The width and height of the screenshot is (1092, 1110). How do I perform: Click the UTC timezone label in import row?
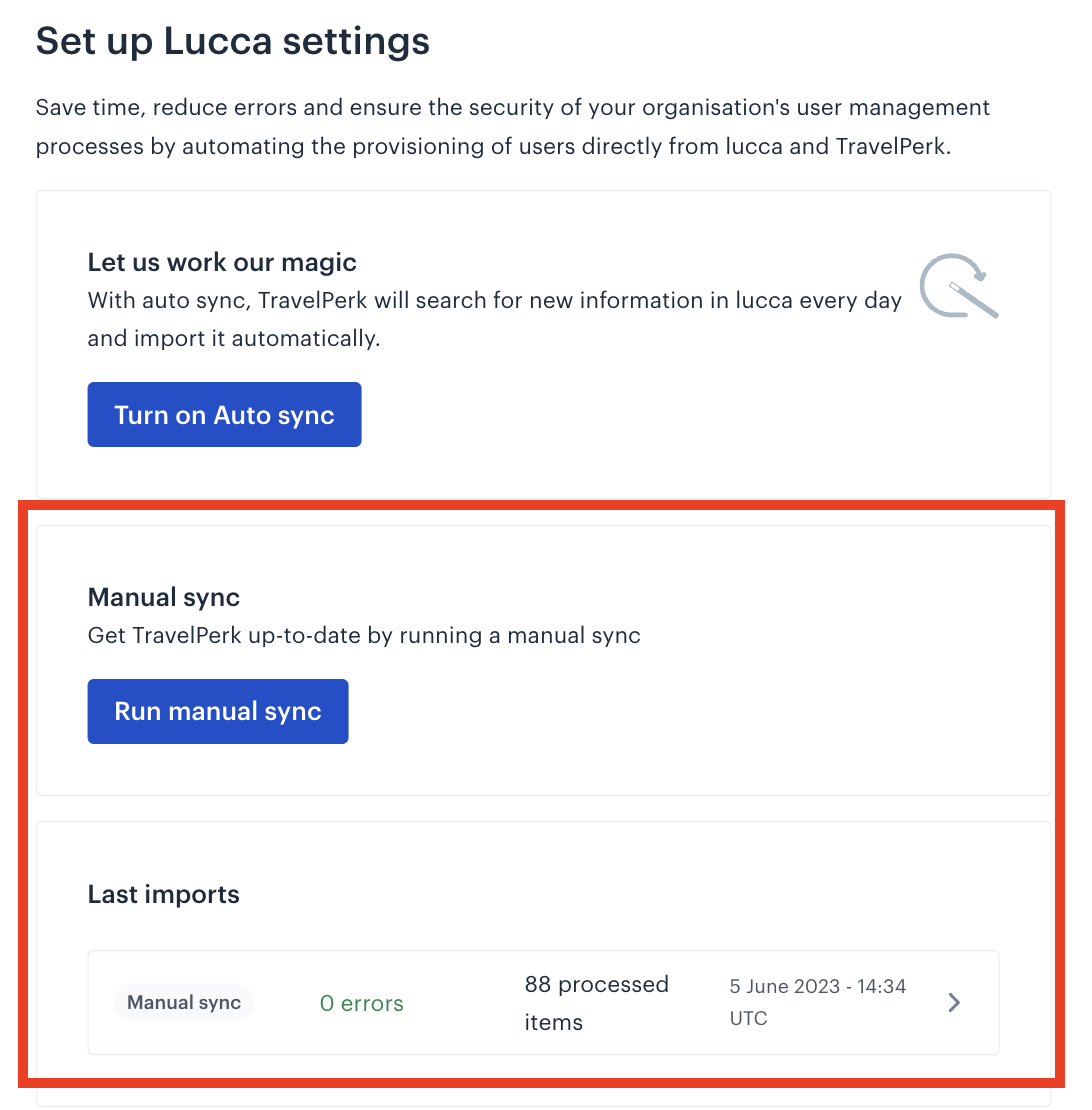click(x=748, y=1019)
